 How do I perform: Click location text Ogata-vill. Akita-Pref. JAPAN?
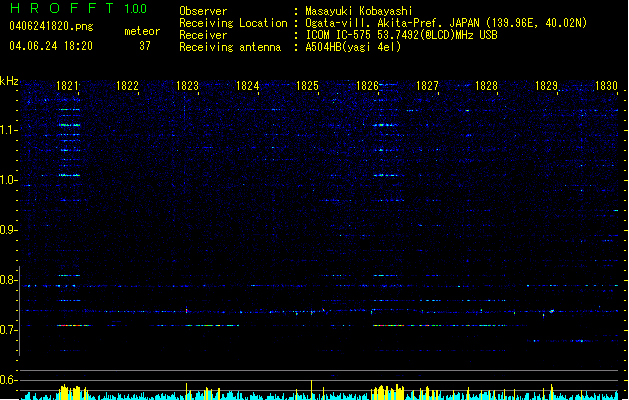[x=394, y=23]
